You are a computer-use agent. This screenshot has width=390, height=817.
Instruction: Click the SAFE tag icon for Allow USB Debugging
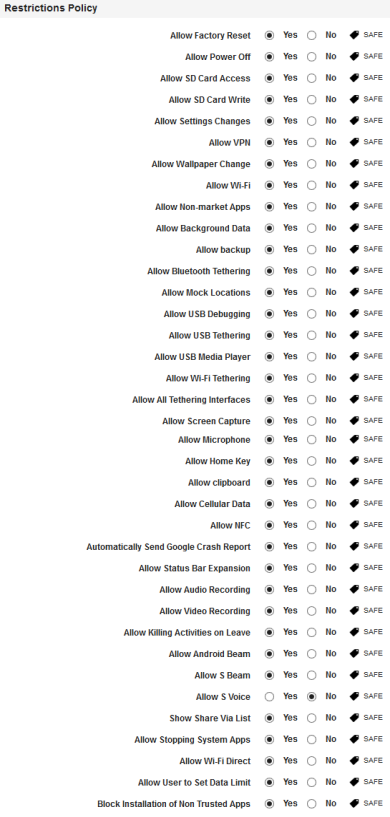pyautogui.click(x=355, y=313)
